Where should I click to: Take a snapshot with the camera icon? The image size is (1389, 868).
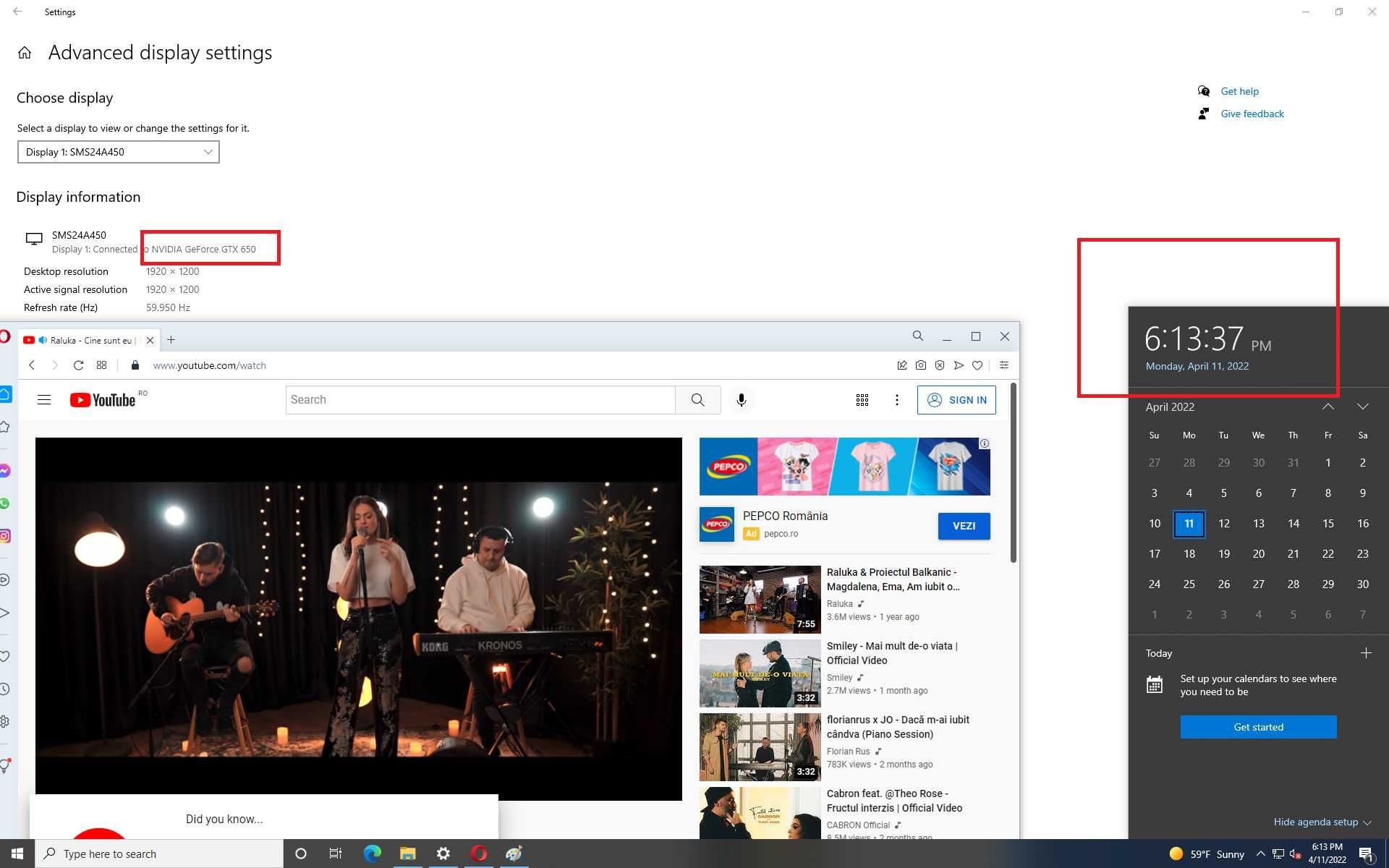(920, 365)
